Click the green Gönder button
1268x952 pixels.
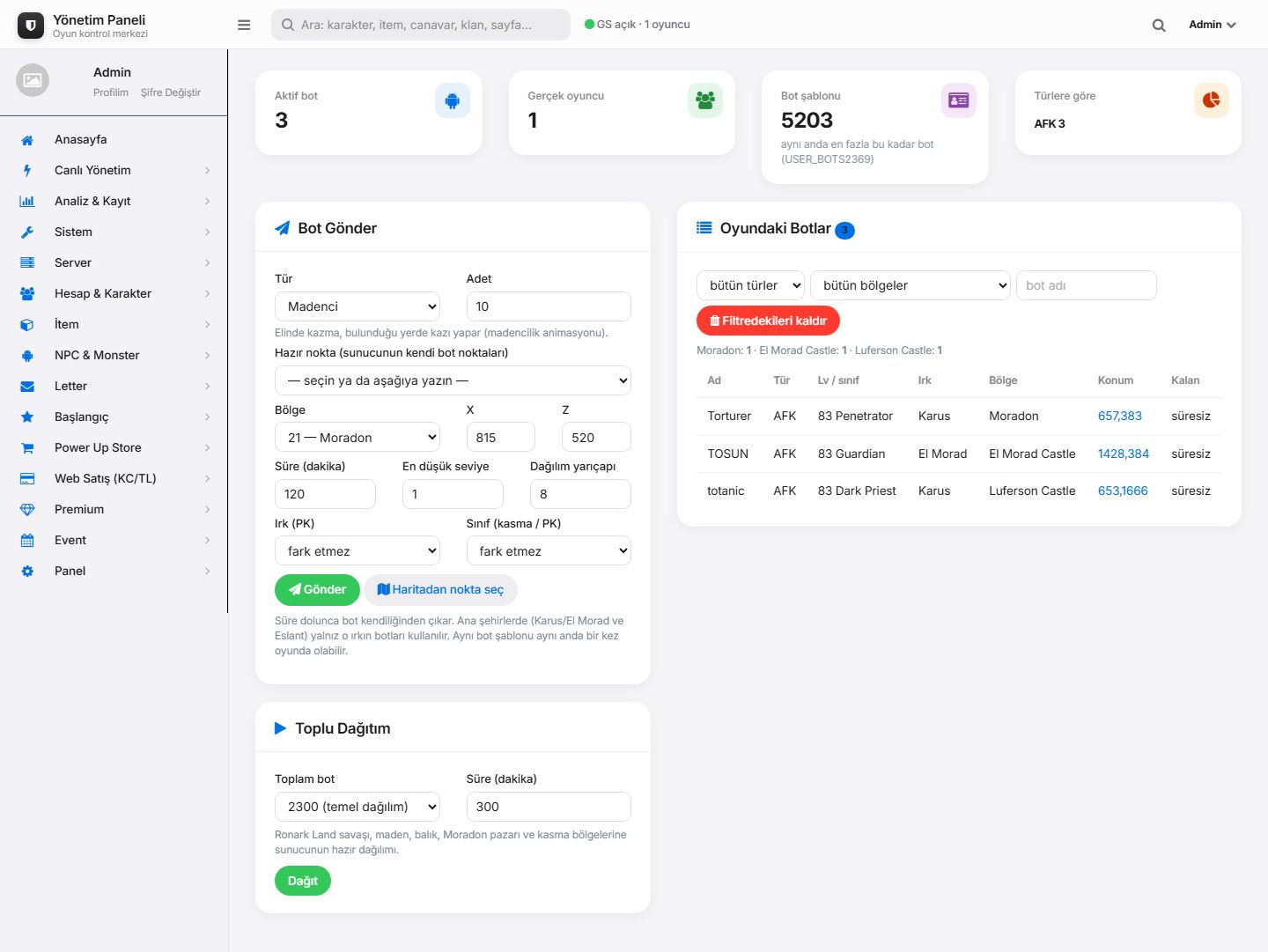tap(317, 589)
